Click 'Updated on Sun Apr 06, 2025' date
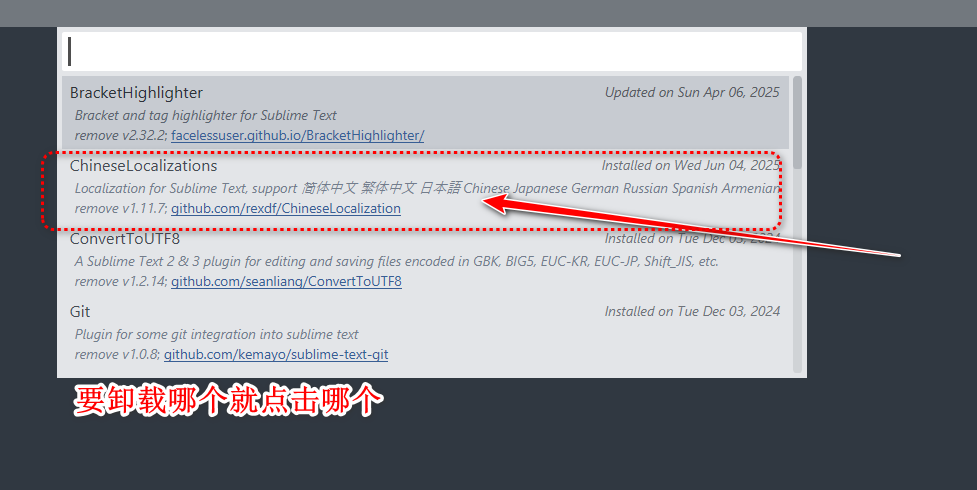The width and height of the screenshot is (977, 490). pyautogui.click(x=692, y=92)
